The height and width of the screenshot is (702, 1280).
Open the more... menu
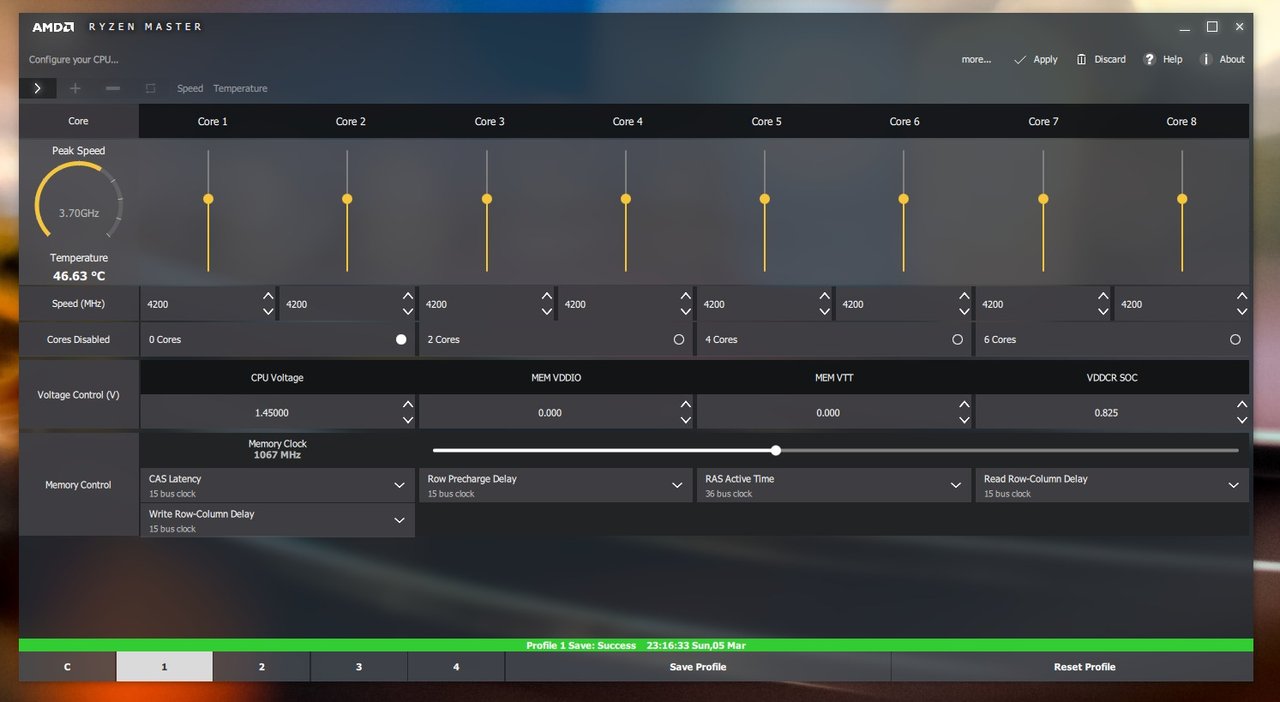pyautogui.click(x=976, y=59)
